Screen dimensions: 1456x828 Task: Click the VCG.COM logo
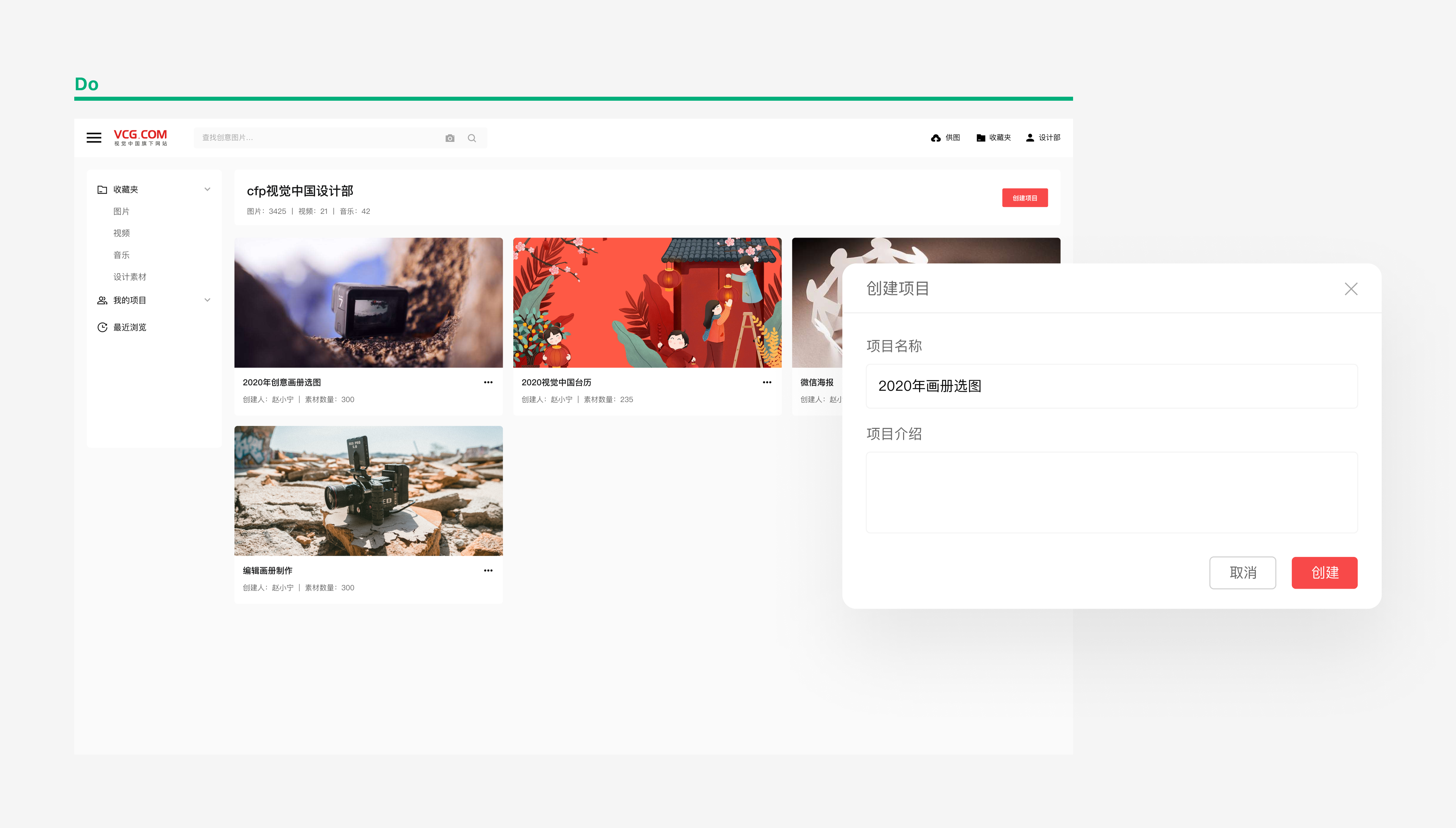click(141, 138)
